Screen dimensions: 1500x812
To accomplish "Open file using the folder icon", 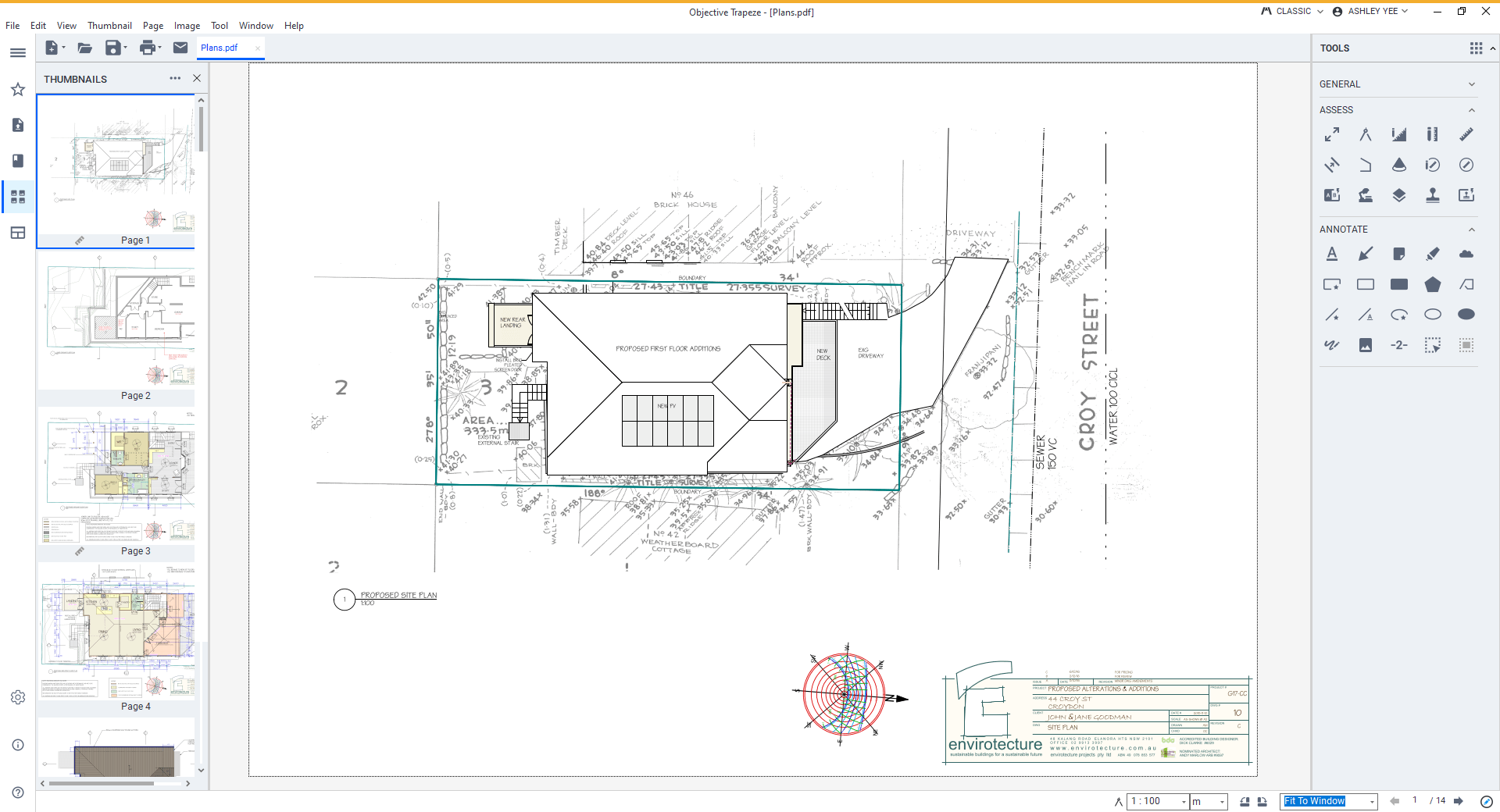I will pos(84,48).
